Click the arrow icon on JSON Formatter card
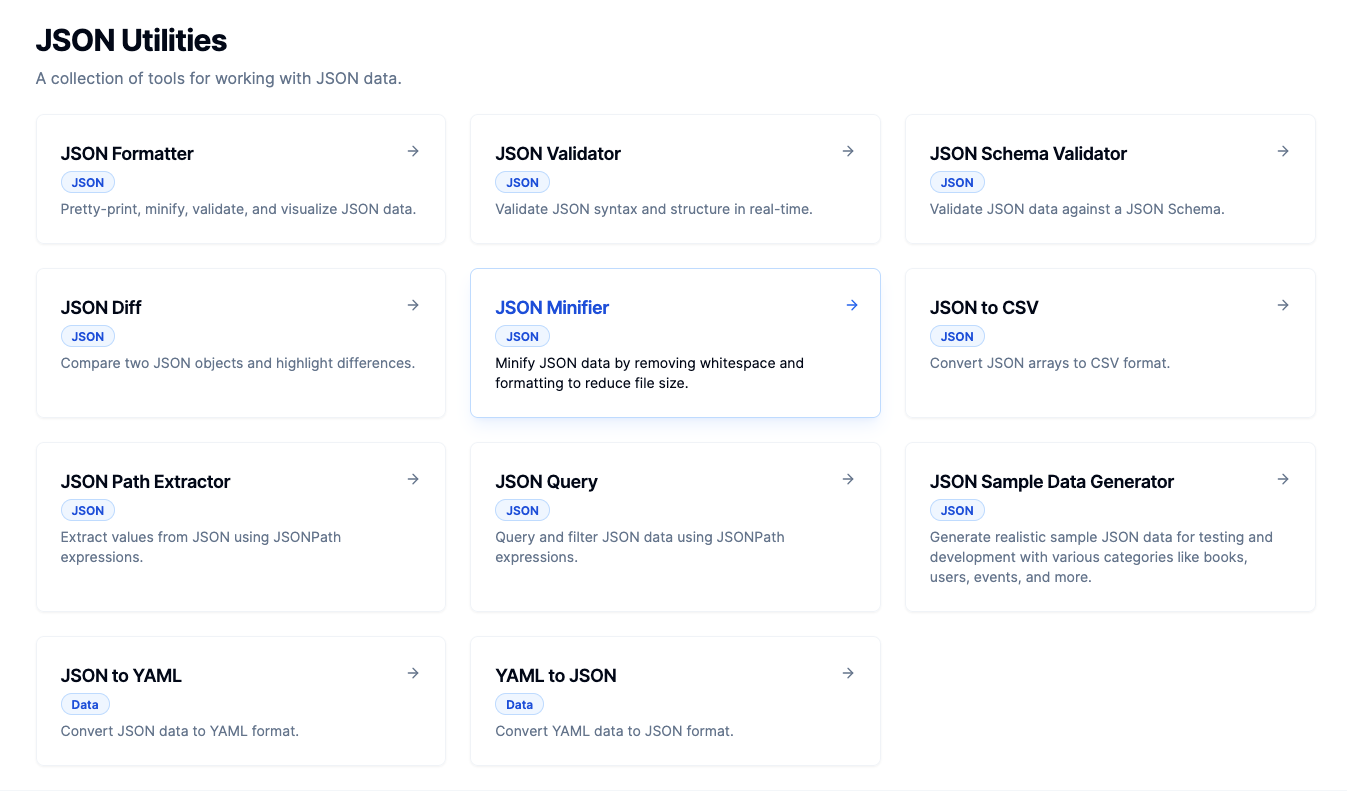The width and height of the screenshot is (1347, 792). click(x=413, y=151)
